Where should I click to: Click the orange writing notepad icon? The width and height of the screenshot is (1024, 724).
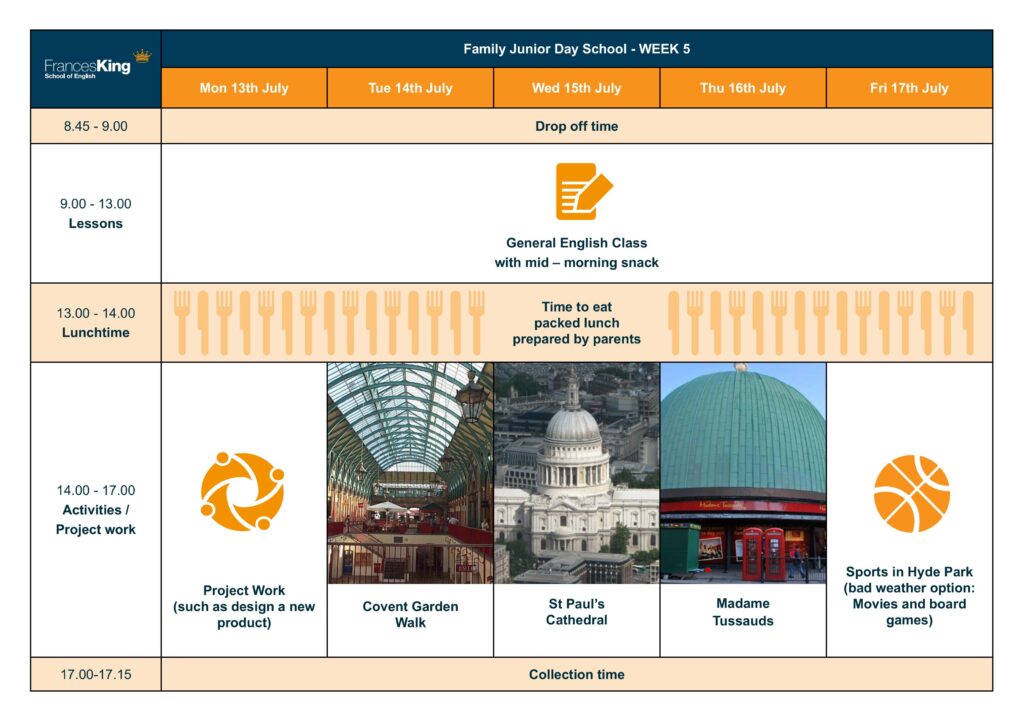click(x=584, y=191)
